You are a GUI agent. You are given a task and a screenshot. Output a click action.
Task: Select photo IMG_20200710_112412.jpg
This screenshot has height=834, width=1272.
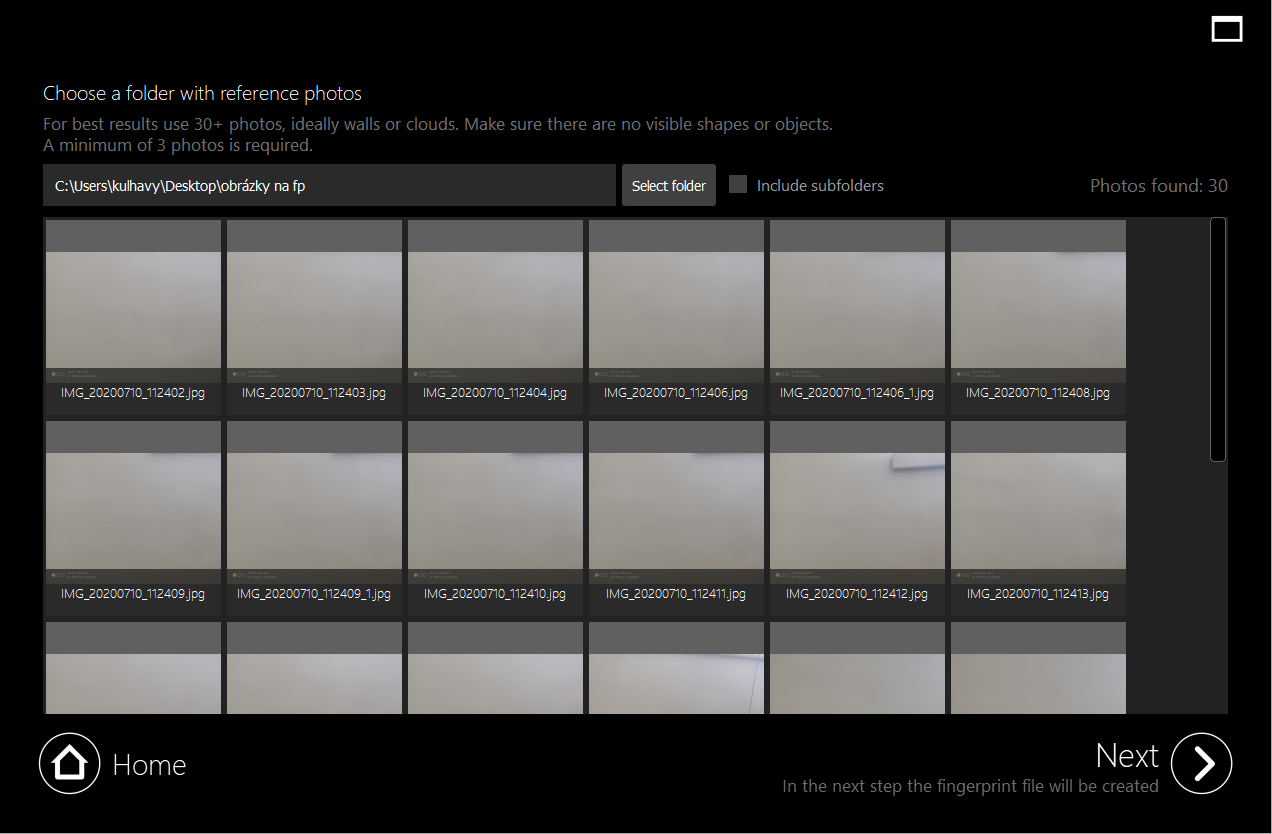click(x=857, y=511)
